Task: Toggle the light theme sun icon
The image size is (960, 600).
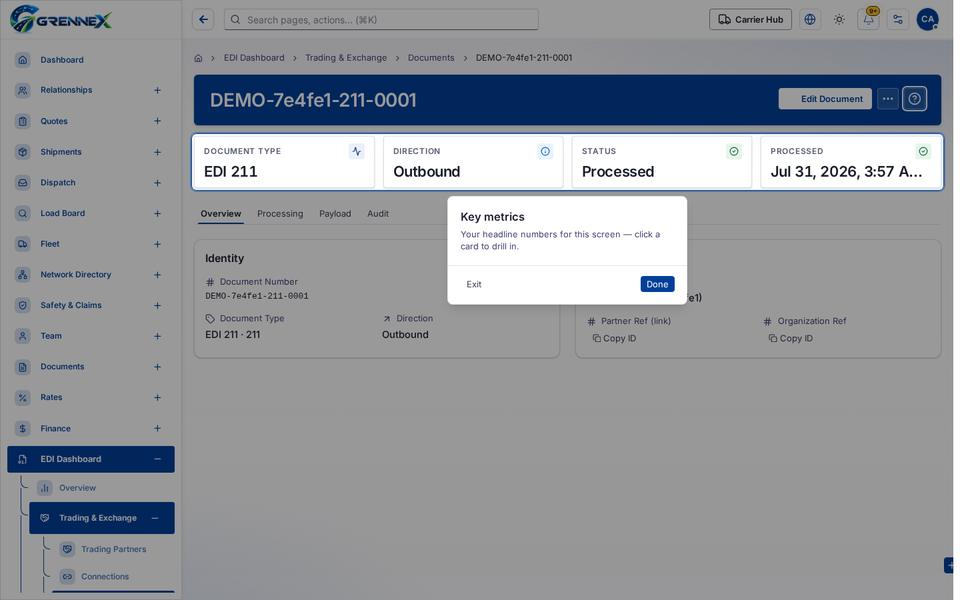Action: click(x=839, y=20)
